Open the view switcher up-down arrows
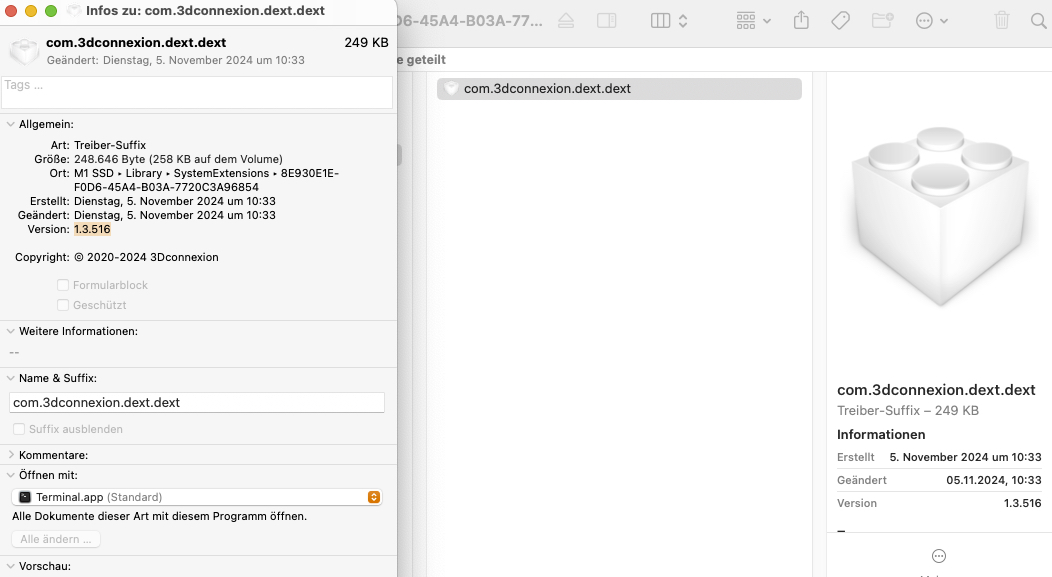The image size is (1052, 577). point(683,21)
